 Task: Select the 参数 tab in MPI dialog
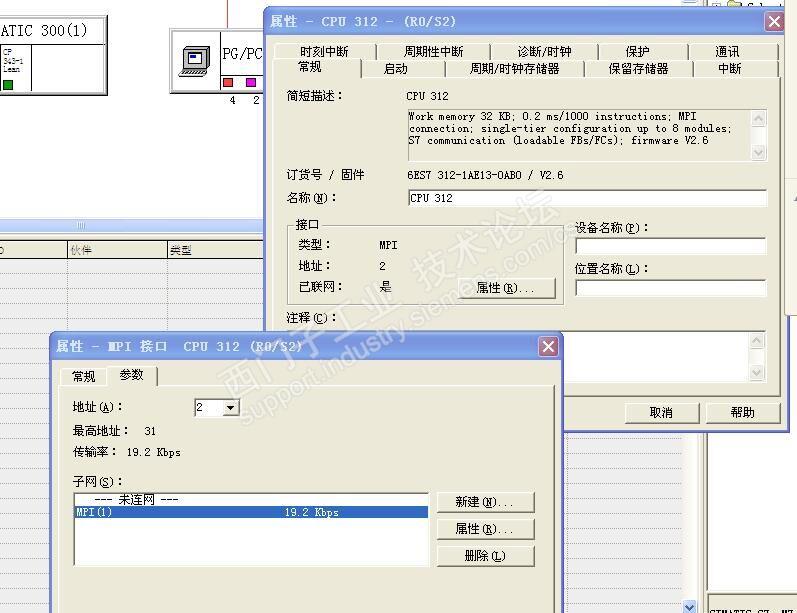(x=132, y=375)
